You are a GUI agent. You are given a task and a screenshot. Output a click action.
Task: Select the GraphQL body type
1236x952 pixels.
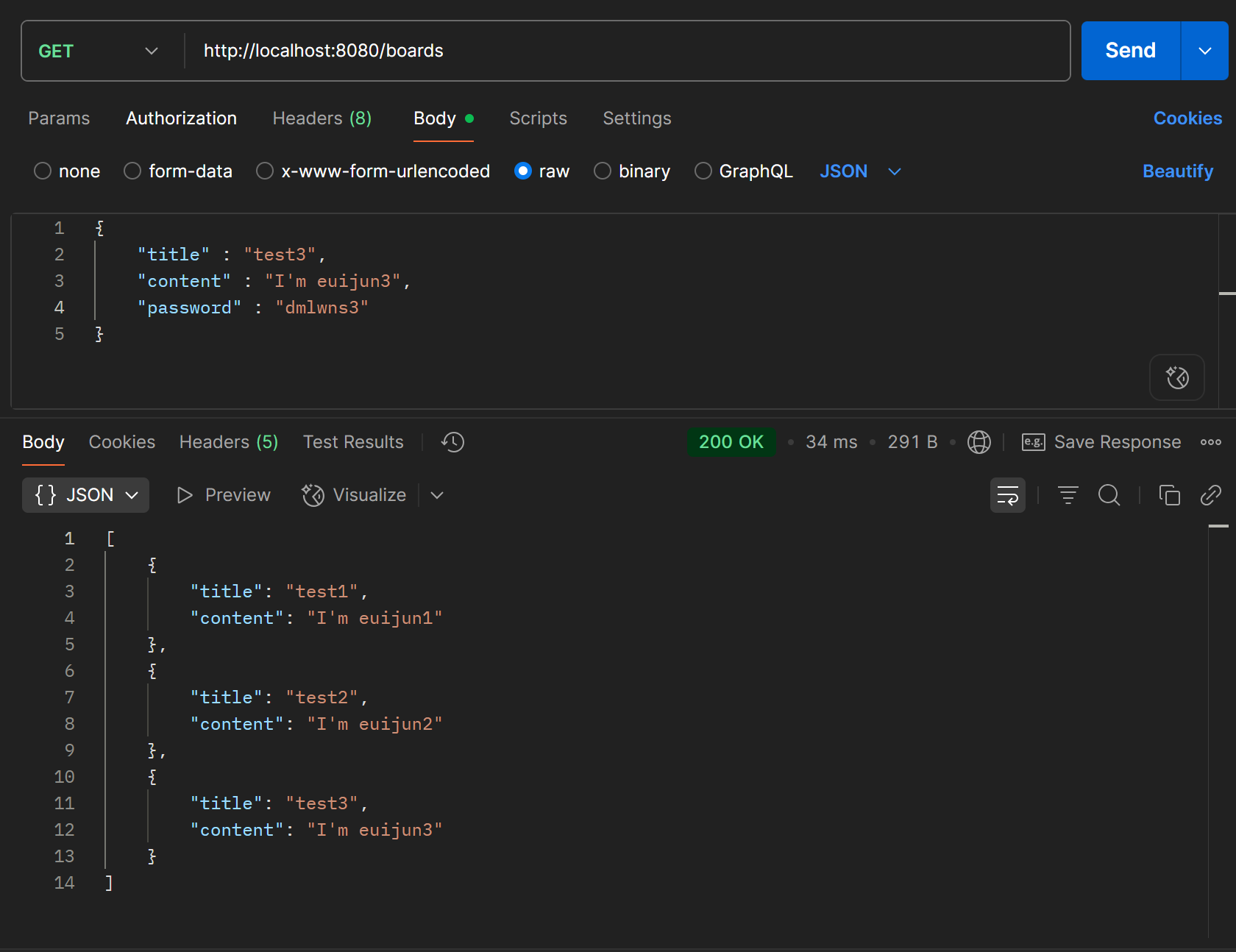[x=703, y=171]
